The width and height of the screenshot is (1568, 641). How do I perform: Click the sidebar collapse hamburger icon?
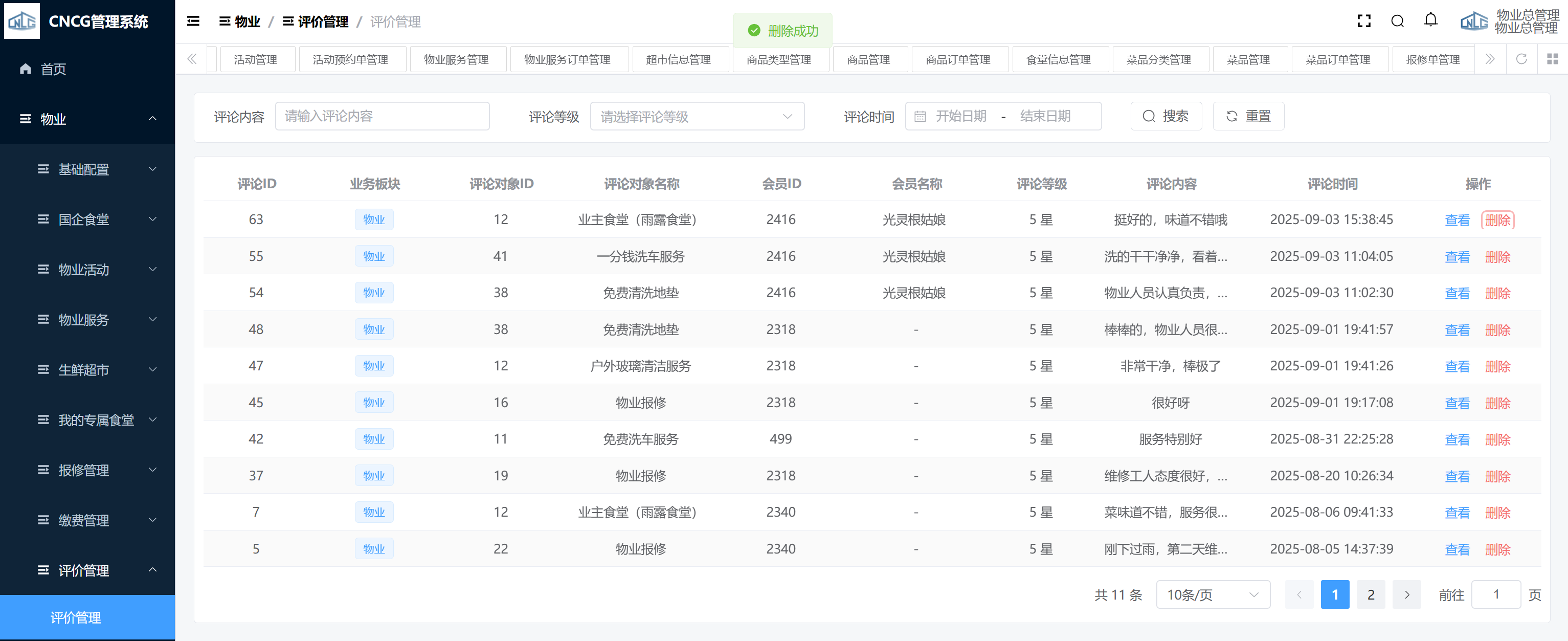[x=193, y=21]
